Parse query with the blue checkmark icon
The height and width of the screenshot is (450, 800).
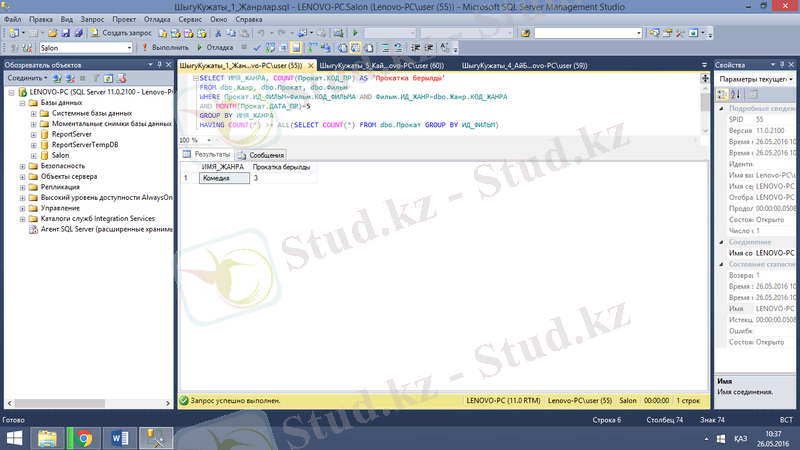coord(257,47)
